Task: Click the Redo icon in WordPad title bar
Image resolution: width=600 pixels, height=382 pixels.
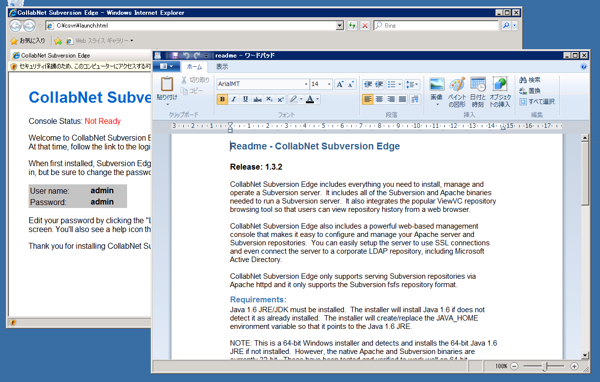Action: tap(197, 56)
